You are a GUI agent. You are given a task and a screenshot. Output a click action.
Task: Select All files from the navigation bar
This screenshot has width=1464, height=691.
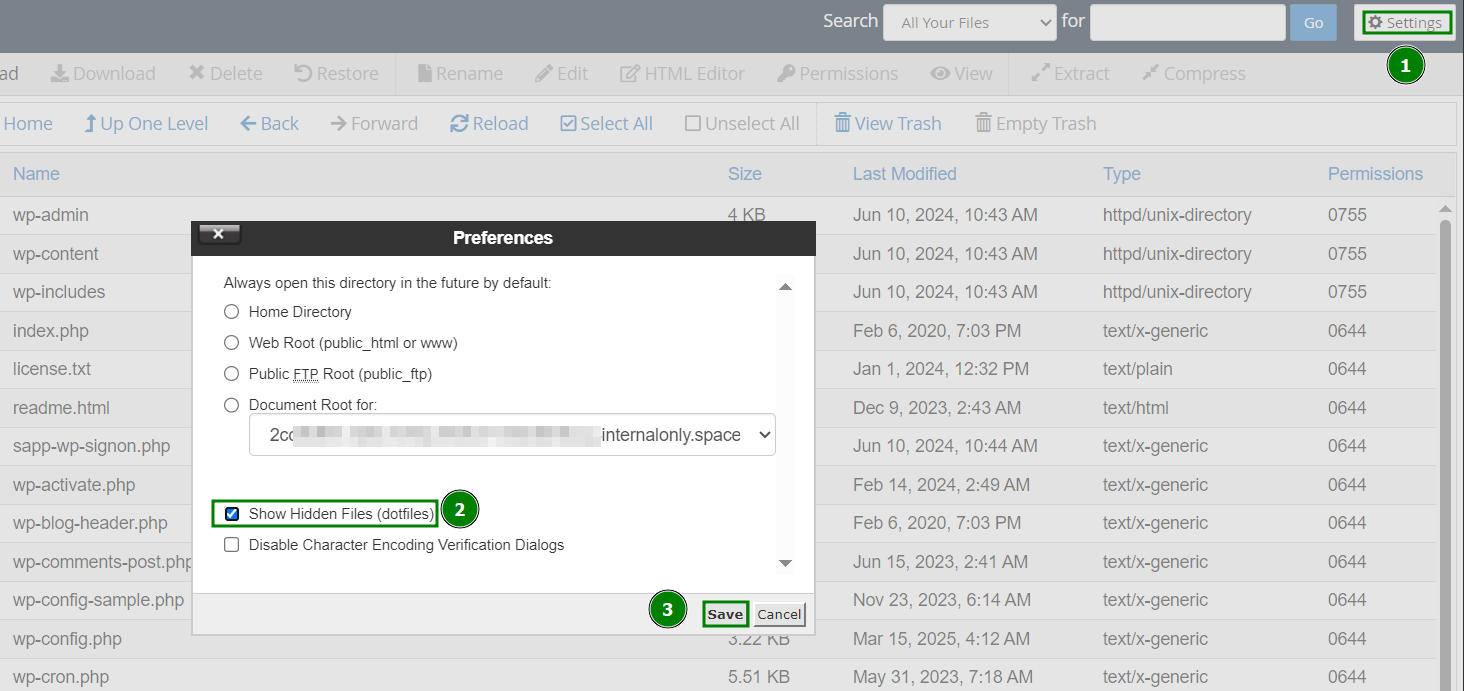(x=606, y=123)
